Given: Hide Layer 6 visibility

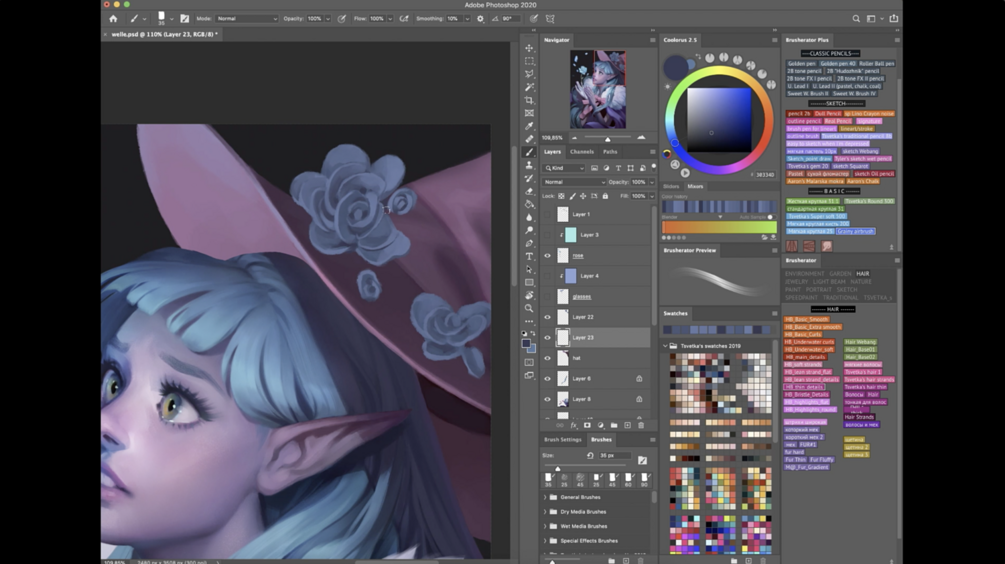Looking at the screenshot, I should point(547,378).
